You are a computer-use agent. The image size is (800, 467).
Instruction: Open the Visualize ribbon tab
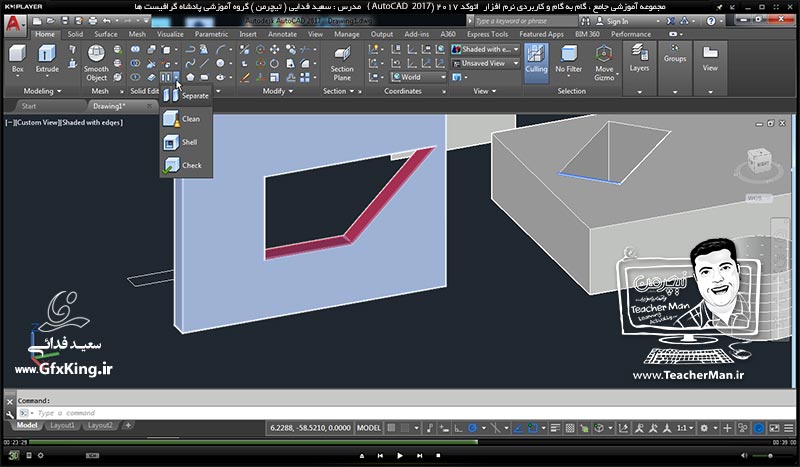[170, 34]
